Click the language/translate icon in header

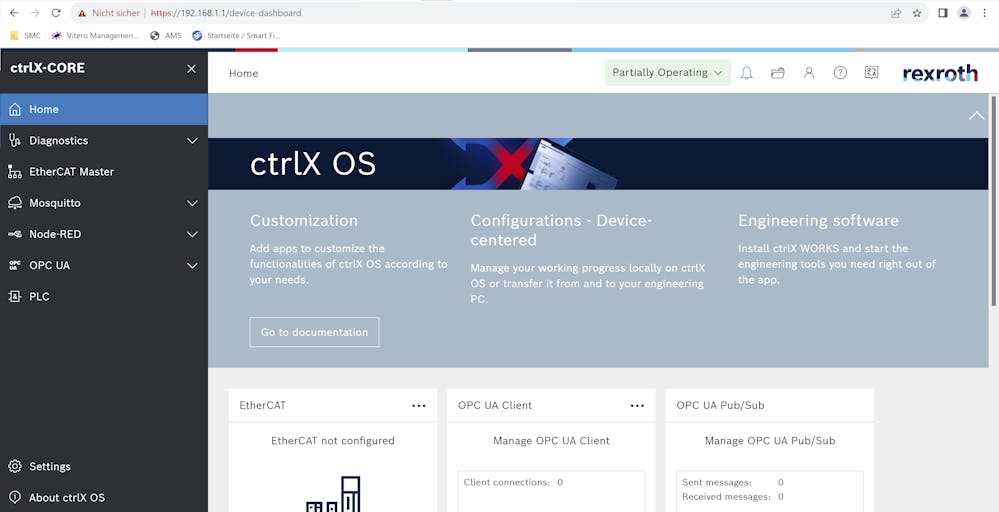coord(872,73)
